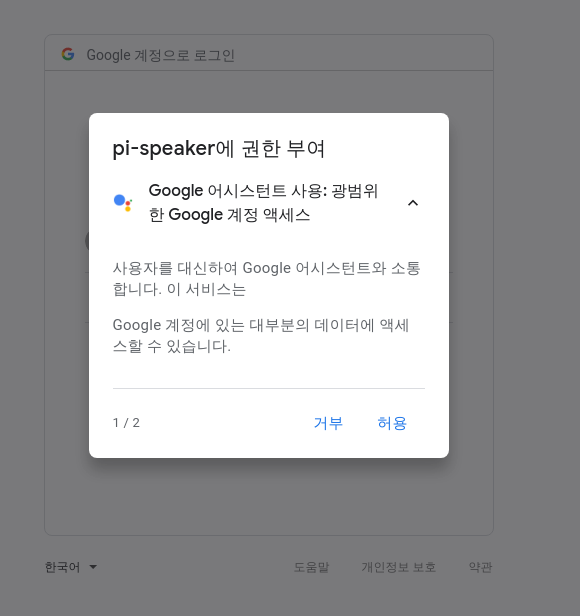The width and height of the screenshot is (580, 616).
Task: Click the 'Google 계정에 있는 대부분의' warning paragraph
Action: (x=261, y=336)
